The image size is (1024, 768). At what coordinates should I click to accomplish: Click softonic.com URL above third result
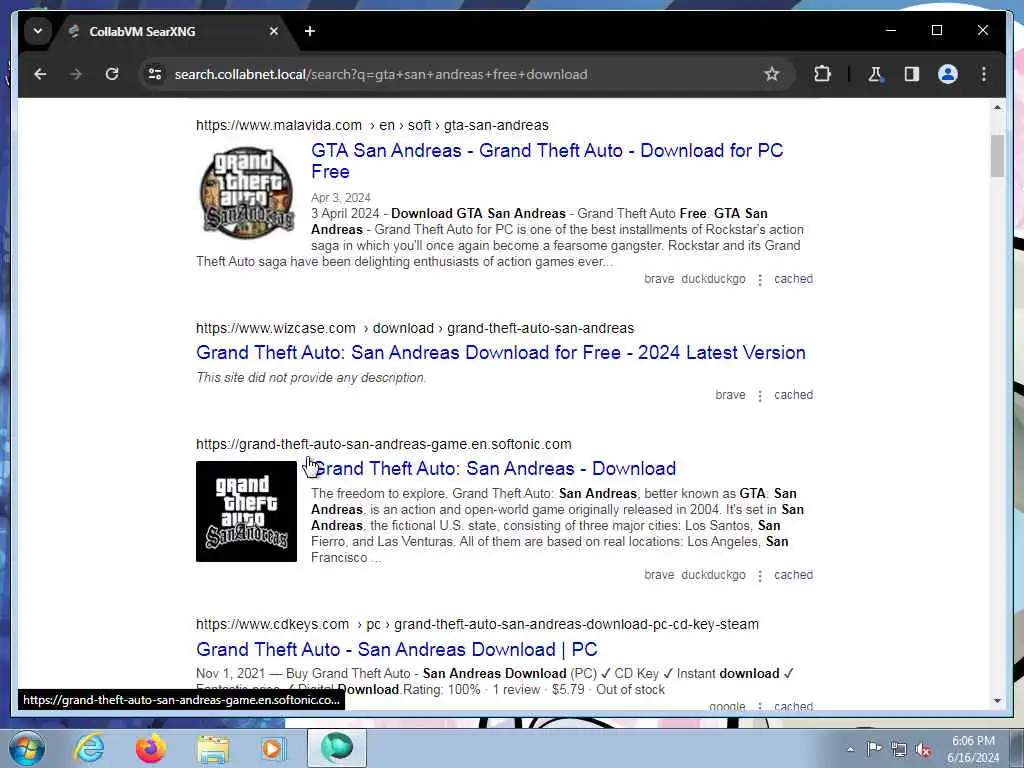tap(383, 445)
